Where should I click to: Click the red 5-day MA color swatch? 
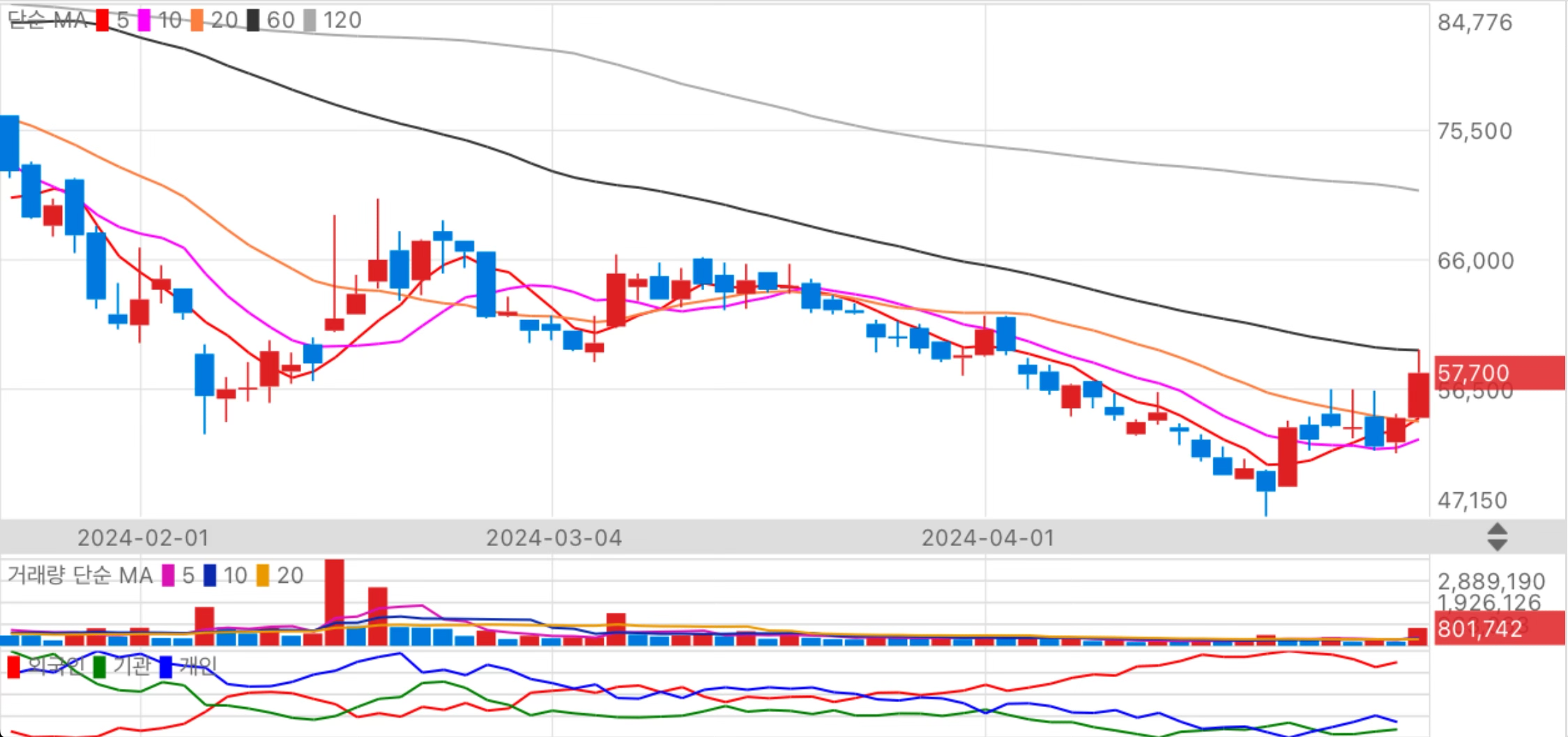point(102,20)
